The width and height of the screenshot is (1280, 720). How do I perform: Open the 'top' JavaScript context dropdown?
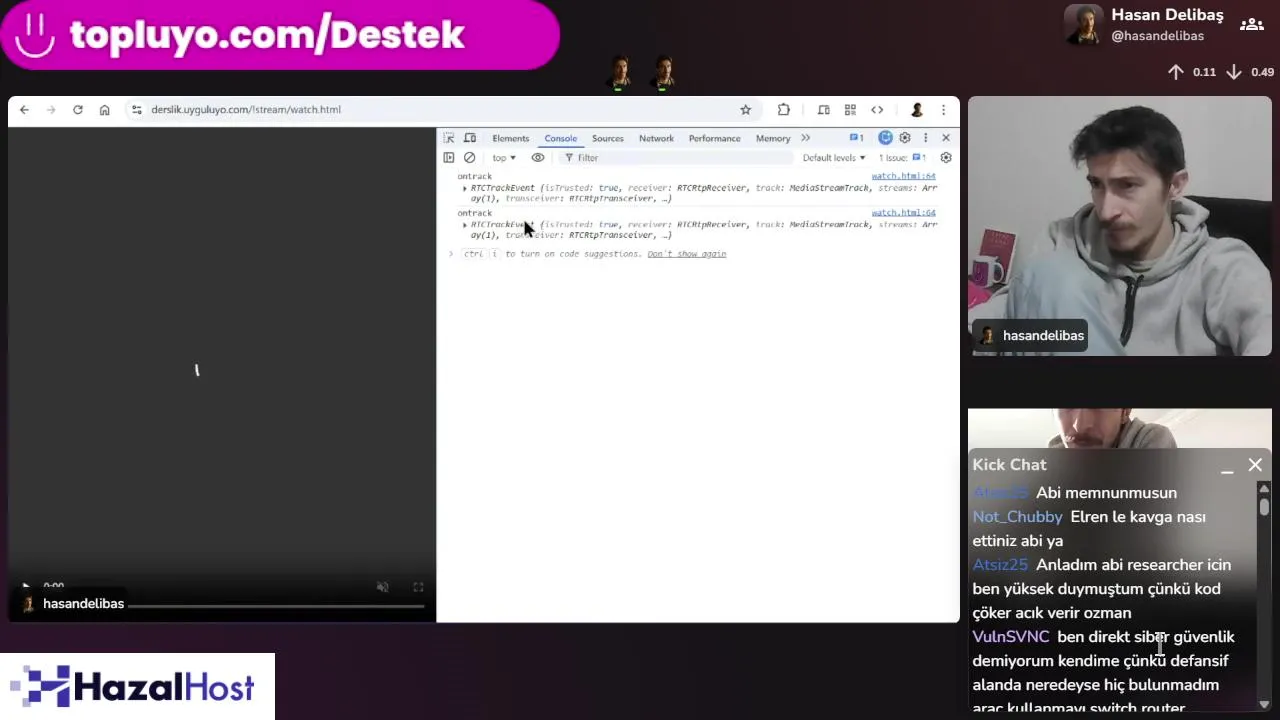click(x=504, y=158)
